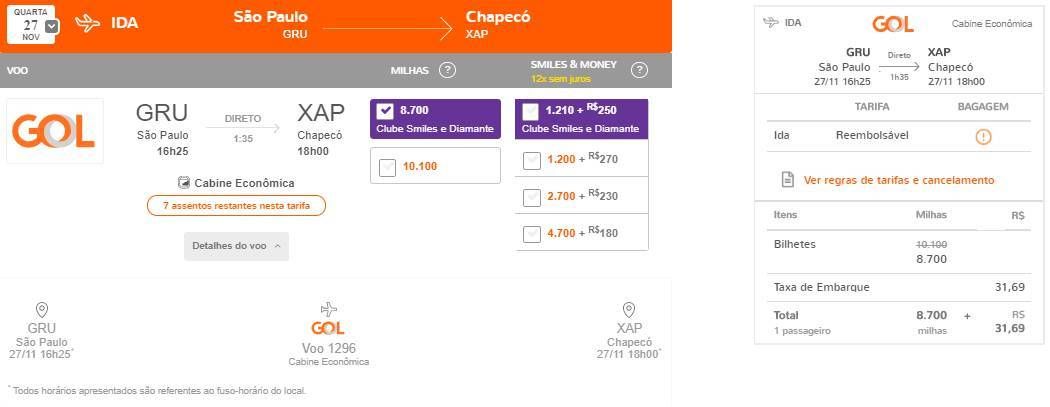This screenshot has width=1050, height=407.
Task: Open the date dropdown arrow for 27 Nov
Action: tap(52, 26)
